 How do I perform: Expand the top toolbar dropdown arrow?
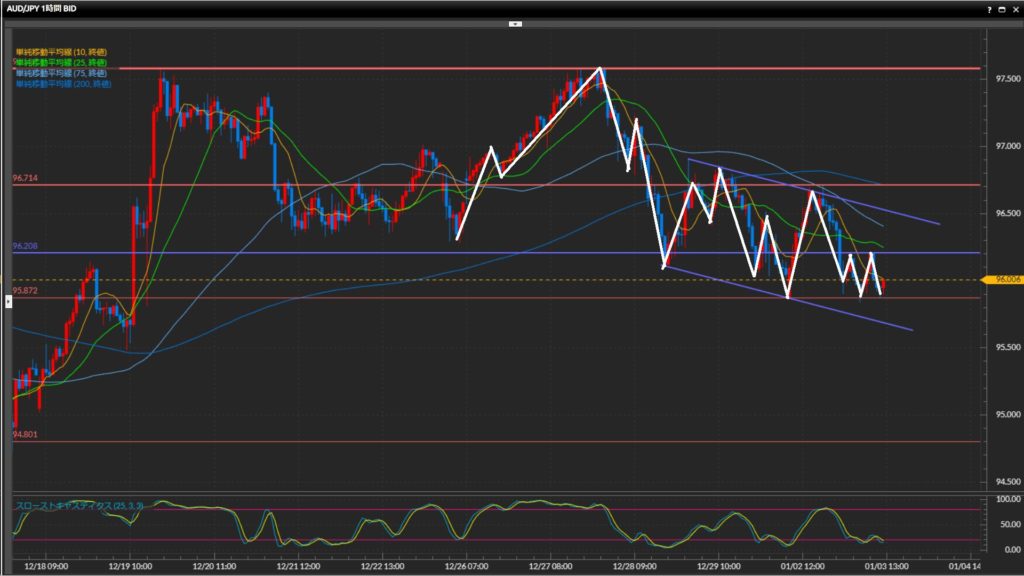(x=515, y=22)
